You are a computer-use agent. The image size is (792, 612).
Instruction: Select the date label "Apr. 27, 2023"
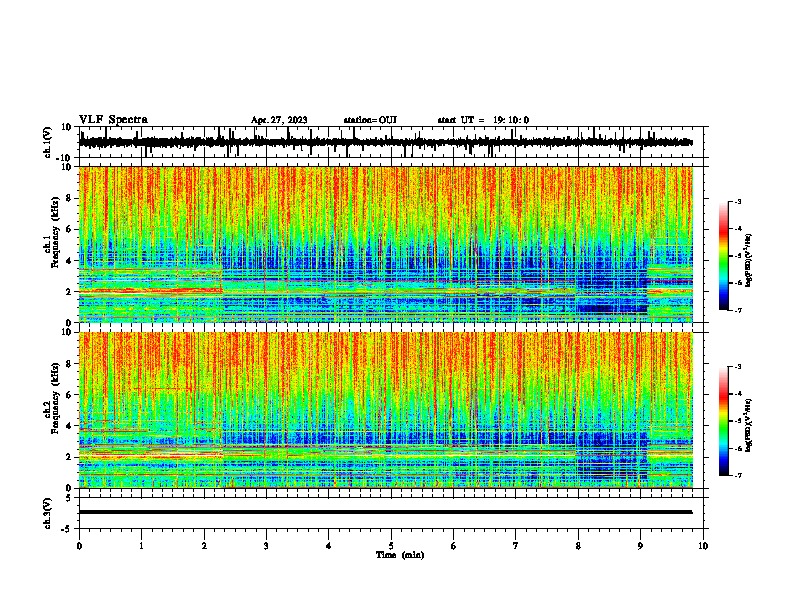(x=279, y=120)
